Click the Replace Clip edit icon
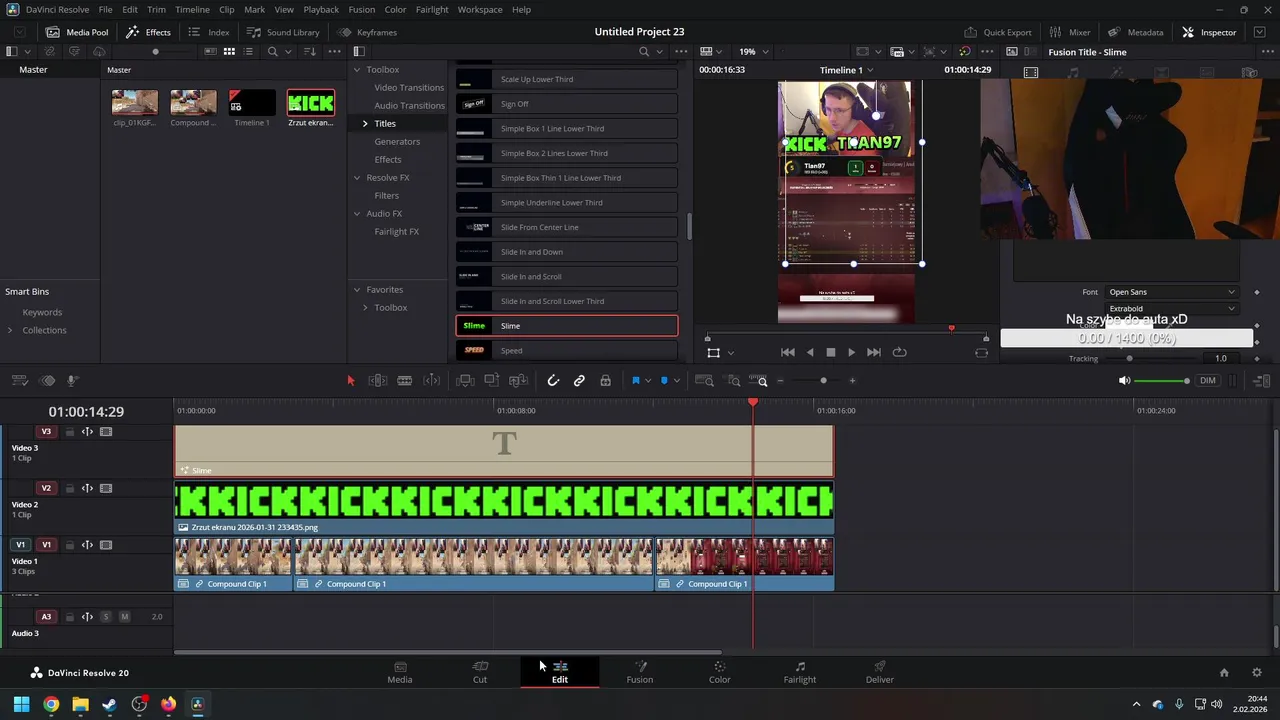 (x=518, y=380)
